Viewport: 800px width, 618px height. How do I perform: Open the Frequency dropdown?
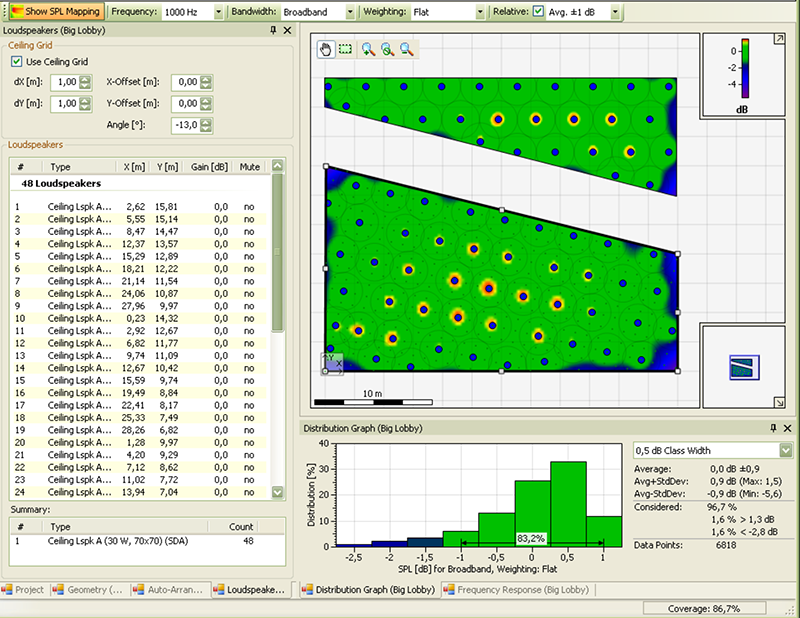(218, 12)
